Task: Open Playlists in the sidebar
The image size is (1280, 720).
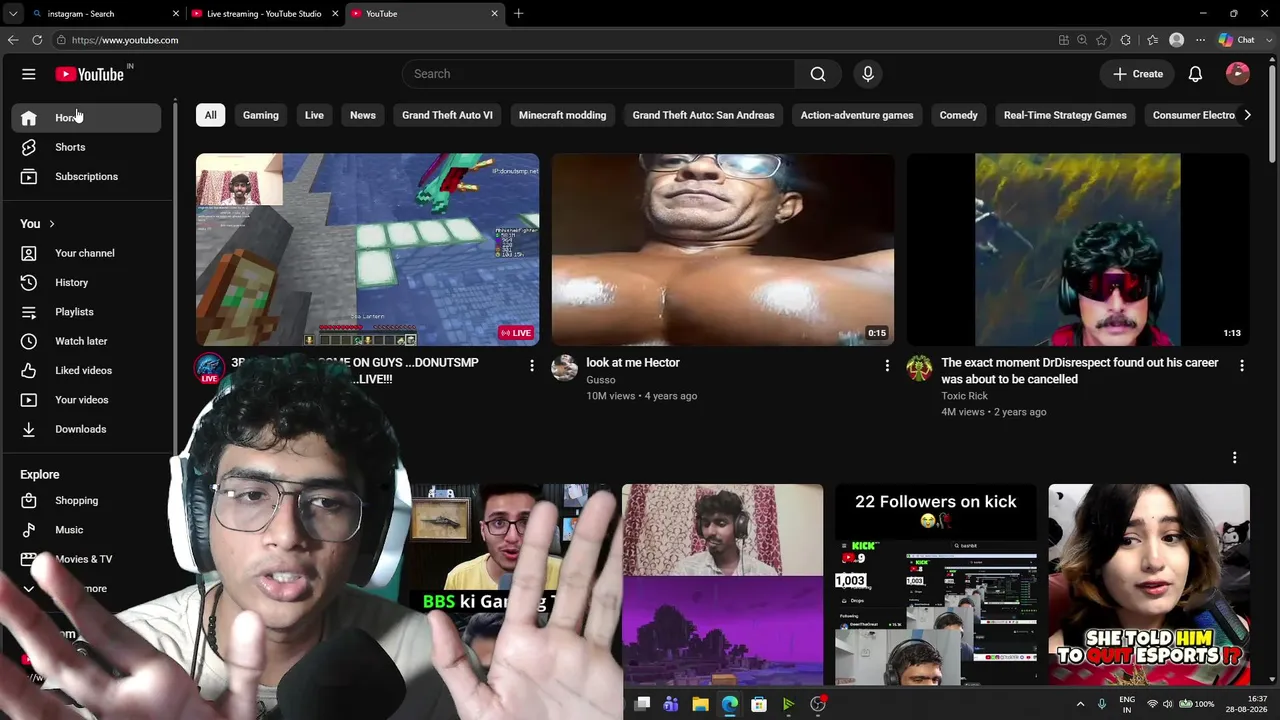Action: point(86,312)
